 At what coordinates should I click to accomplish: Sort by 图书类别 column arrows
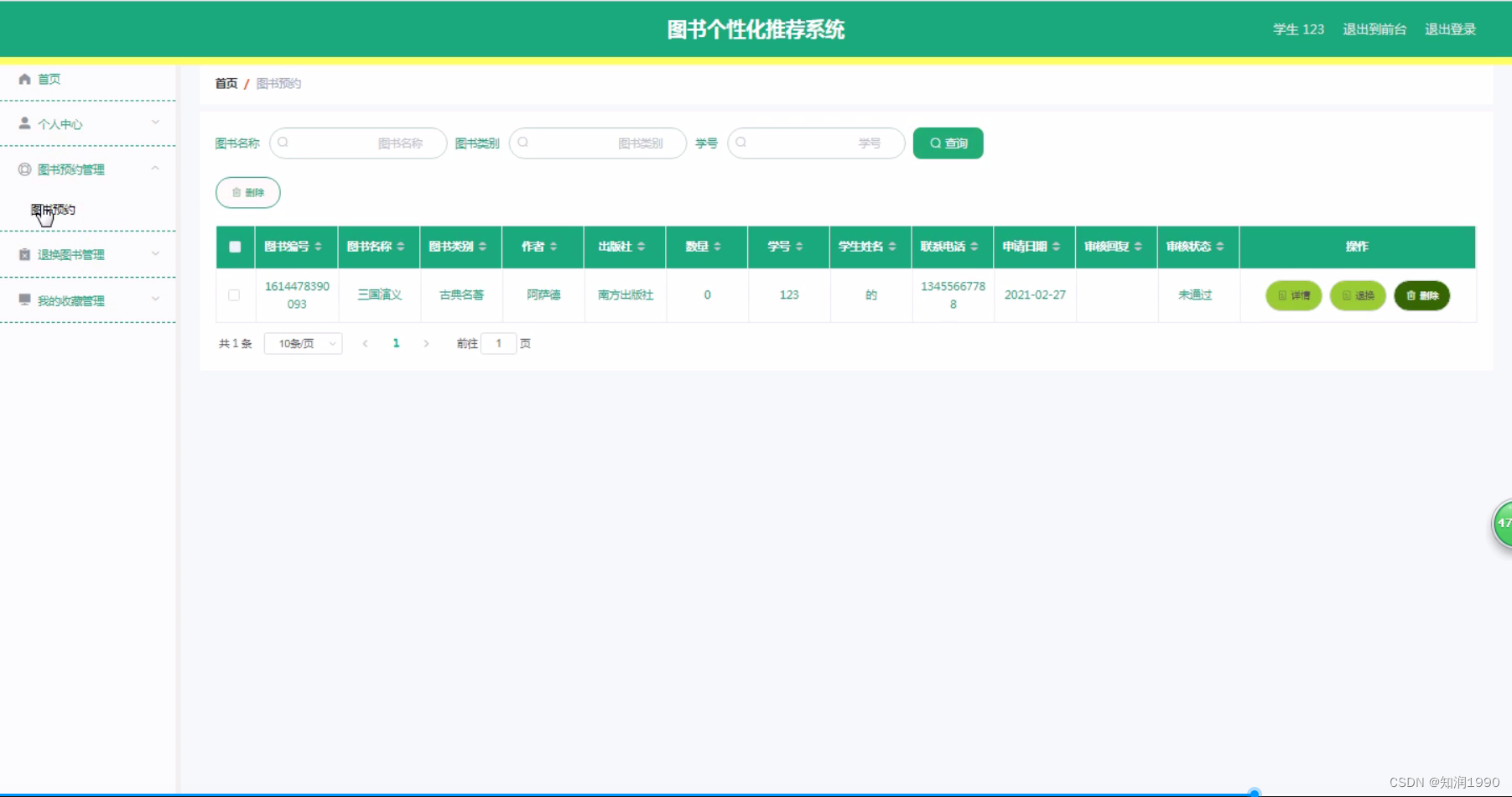point(483,247)
